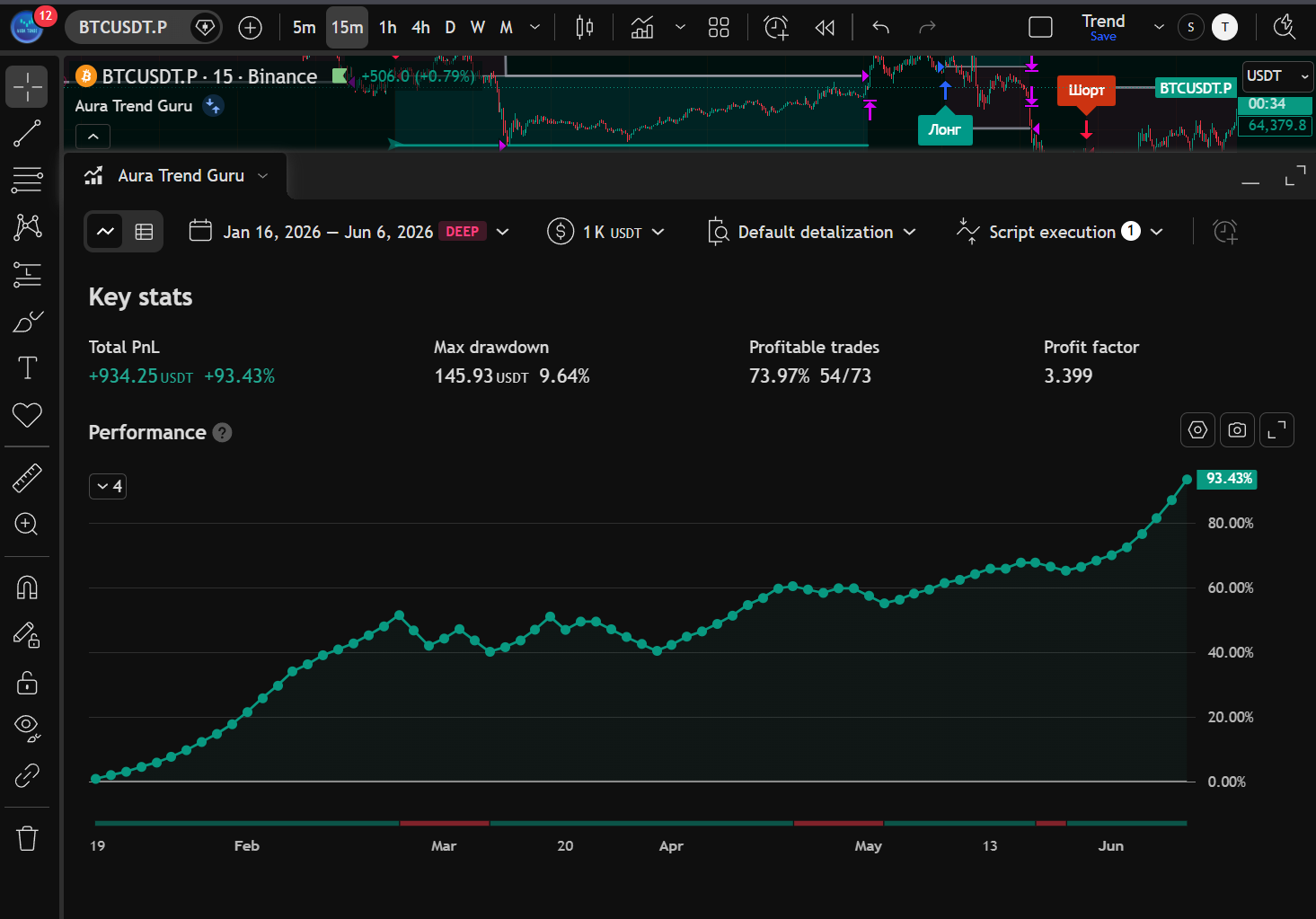Redo the last chart action
The width and height of the screenshot is (1316, 919).
927,28
